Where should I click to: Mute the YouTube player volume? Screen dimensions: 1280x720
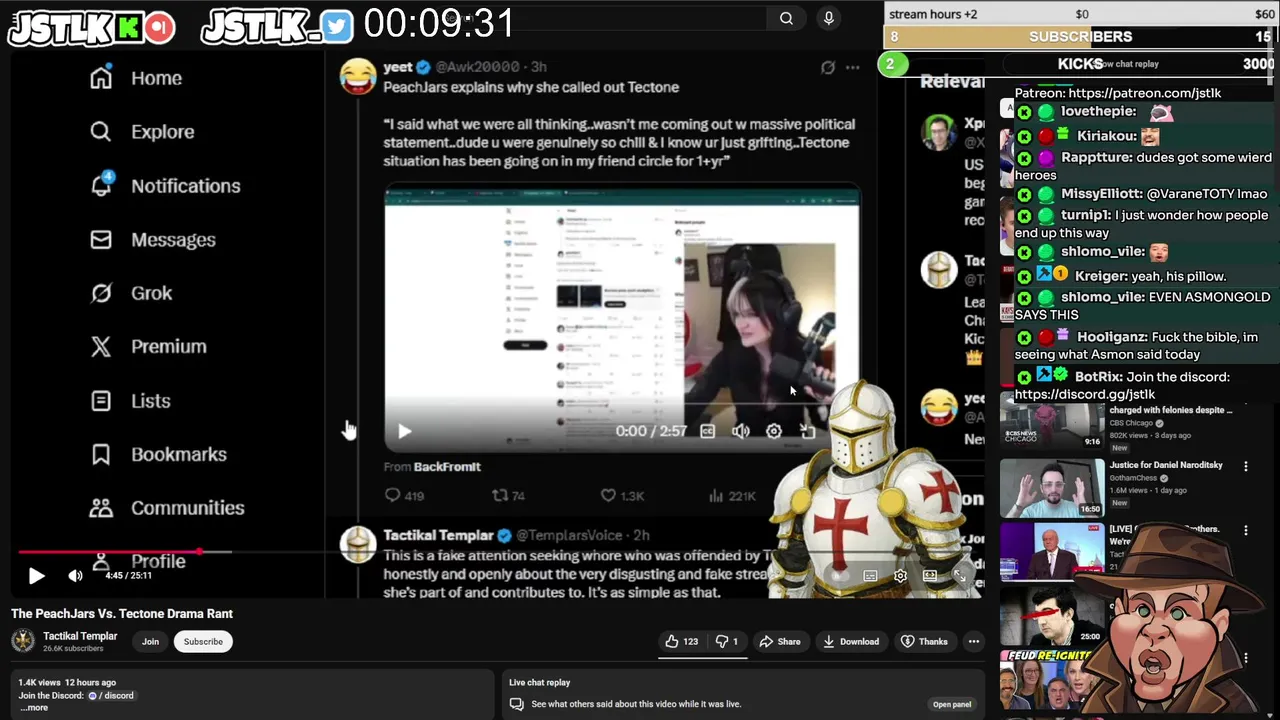point(75,576)
